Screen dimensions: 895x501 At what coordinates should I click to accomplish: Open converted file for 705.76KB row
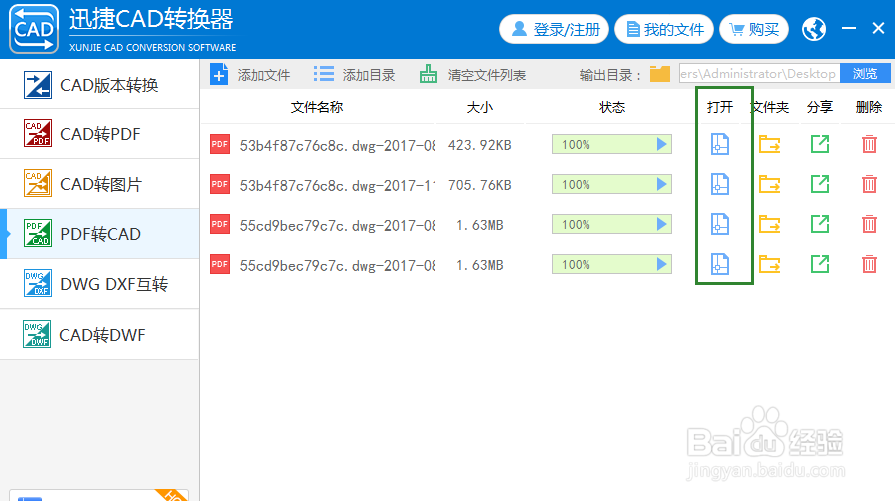coord(719,184)
